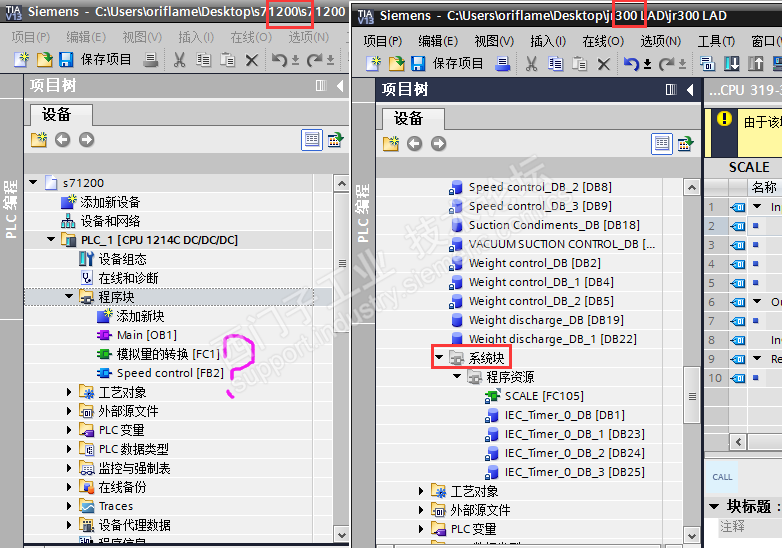The width and height of the screenshot is (782, 548).
Task: Click Copy icon in left window toolbar
Action: pos(203,60)
